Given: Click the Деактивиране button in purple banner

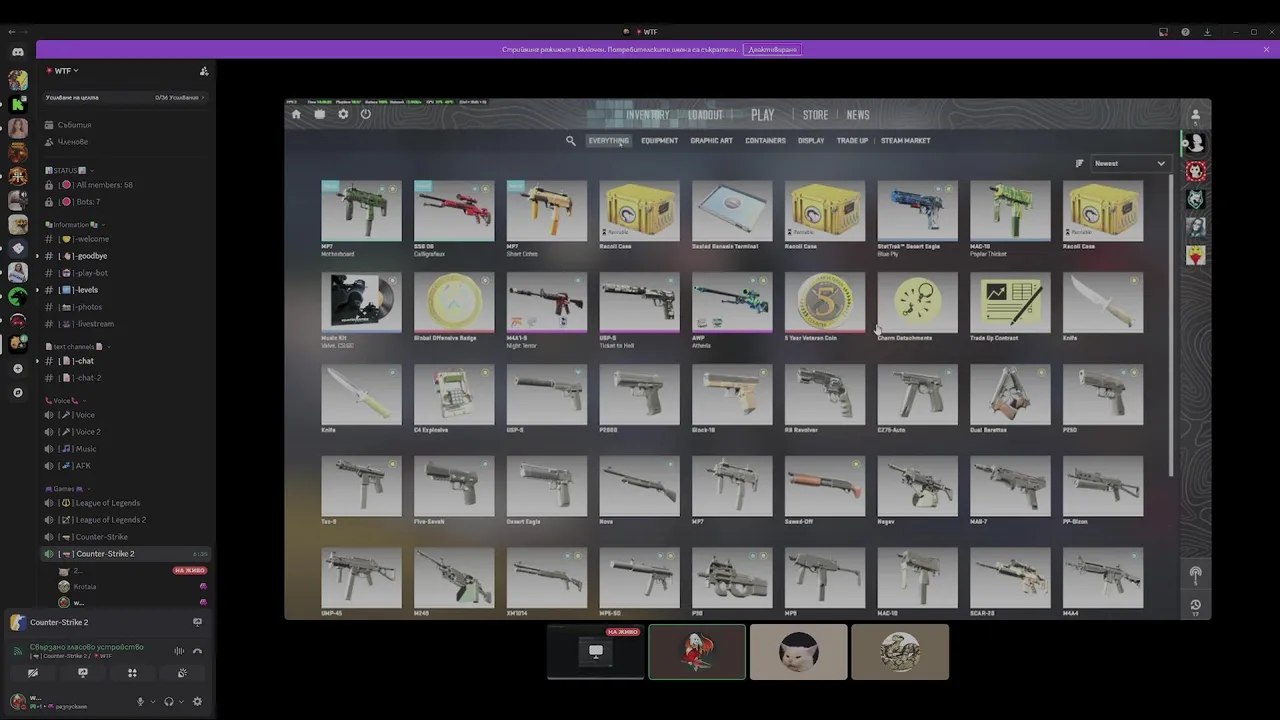Looking at the screenshot, I should click(x=772, y=49).
